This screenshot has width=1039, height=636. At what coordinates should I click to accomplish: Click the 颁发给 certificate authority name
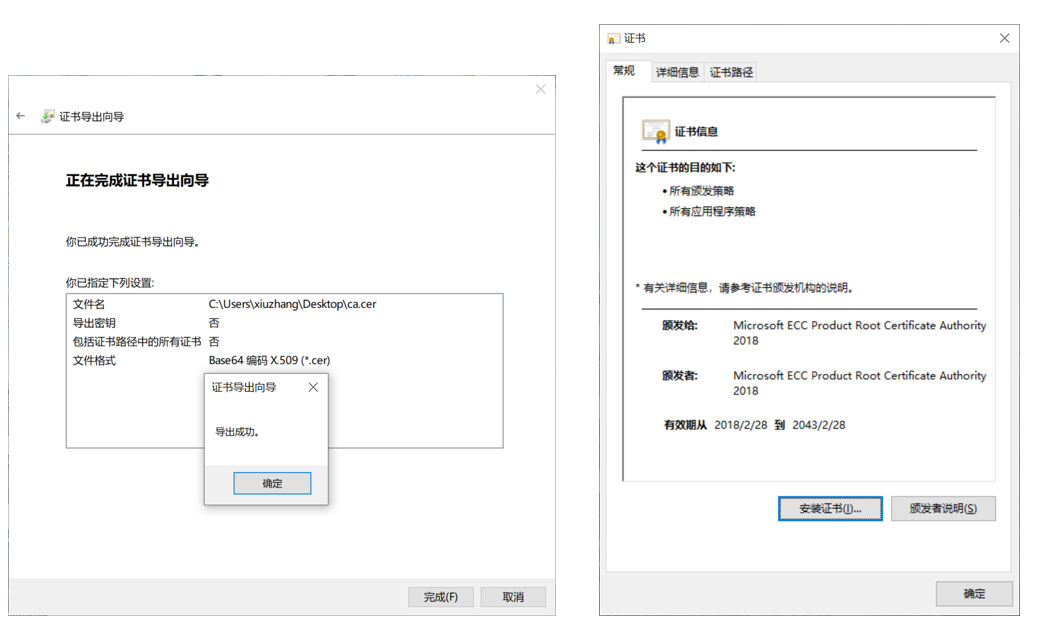(859, 333)
